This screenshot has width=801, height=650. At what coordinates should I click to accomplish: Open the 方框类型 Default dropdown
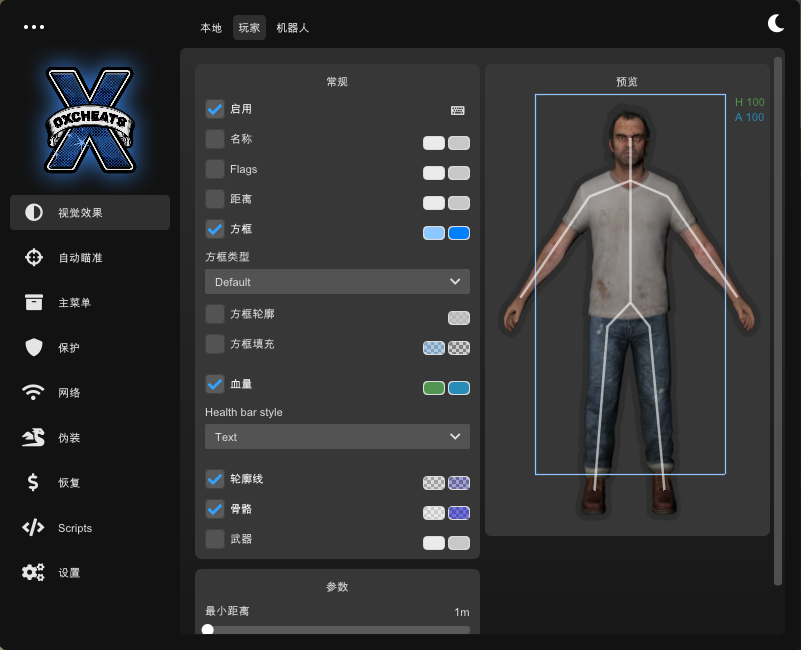(x=337, y=282)
